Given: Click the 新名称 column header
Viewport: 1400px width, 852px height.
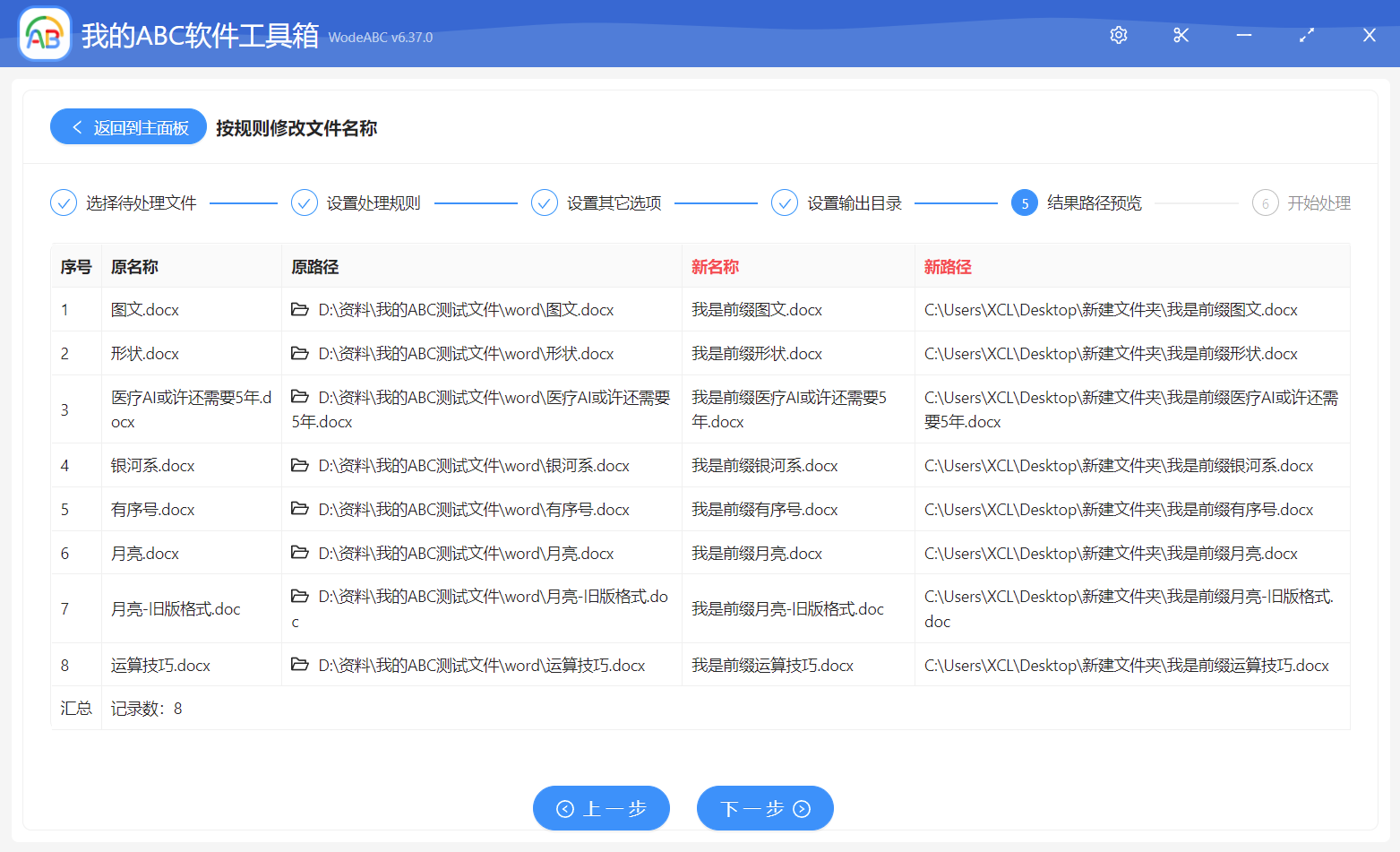Looking at the screenshot, I should [715, 267].
